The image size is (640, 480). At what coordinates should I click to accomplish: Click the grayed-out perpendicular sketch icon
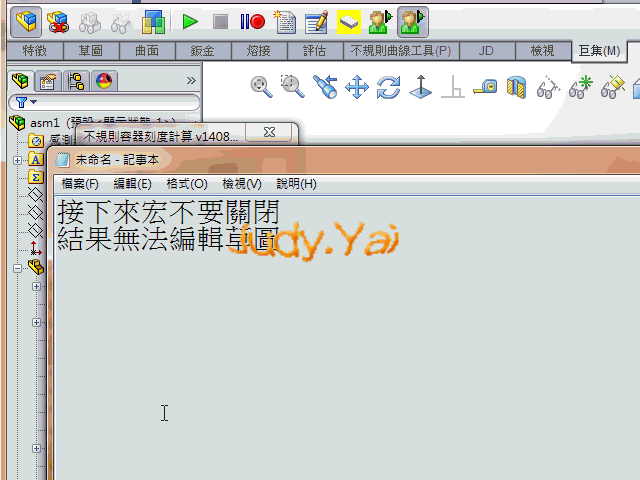[x=453, y=87]
